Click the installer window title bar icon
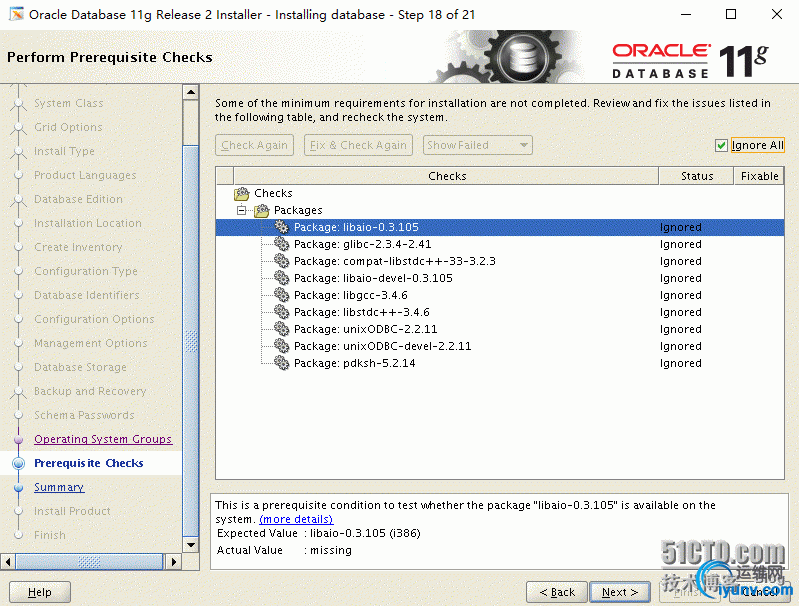The width and height of the screenshot is (799, 606). coord(16,14)
